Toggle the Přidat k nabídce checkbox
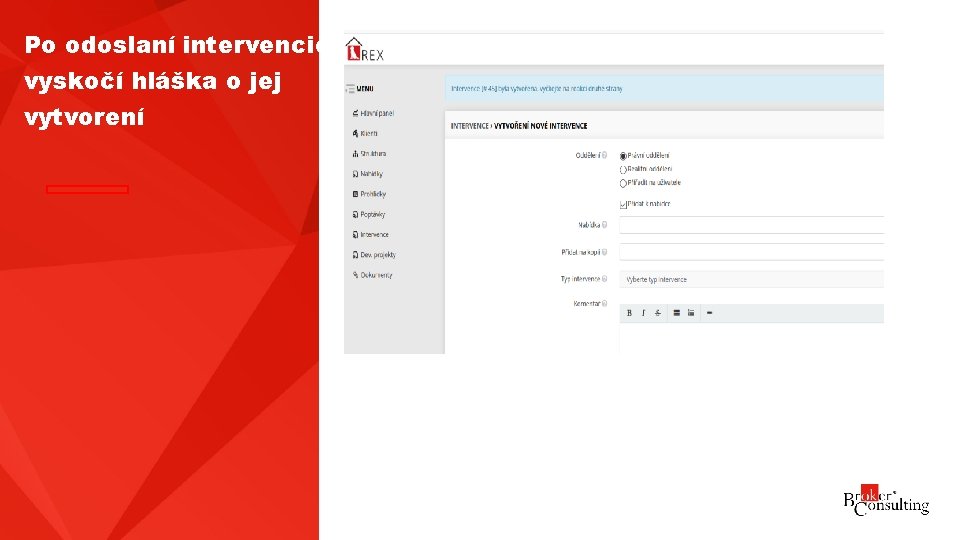The height and width of the screenshot is (540, 960). (x=623, y=204)
